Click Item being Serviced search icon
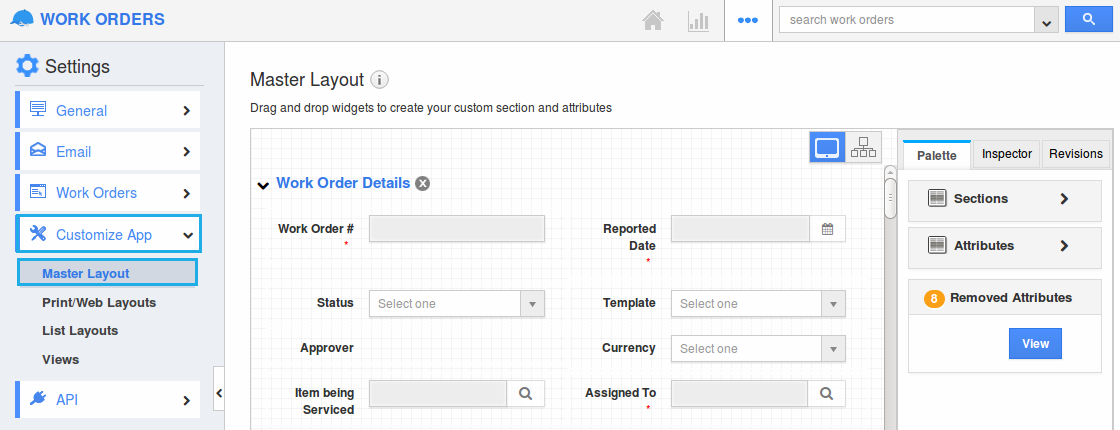The image size is (1120, 430). [525, 394]
